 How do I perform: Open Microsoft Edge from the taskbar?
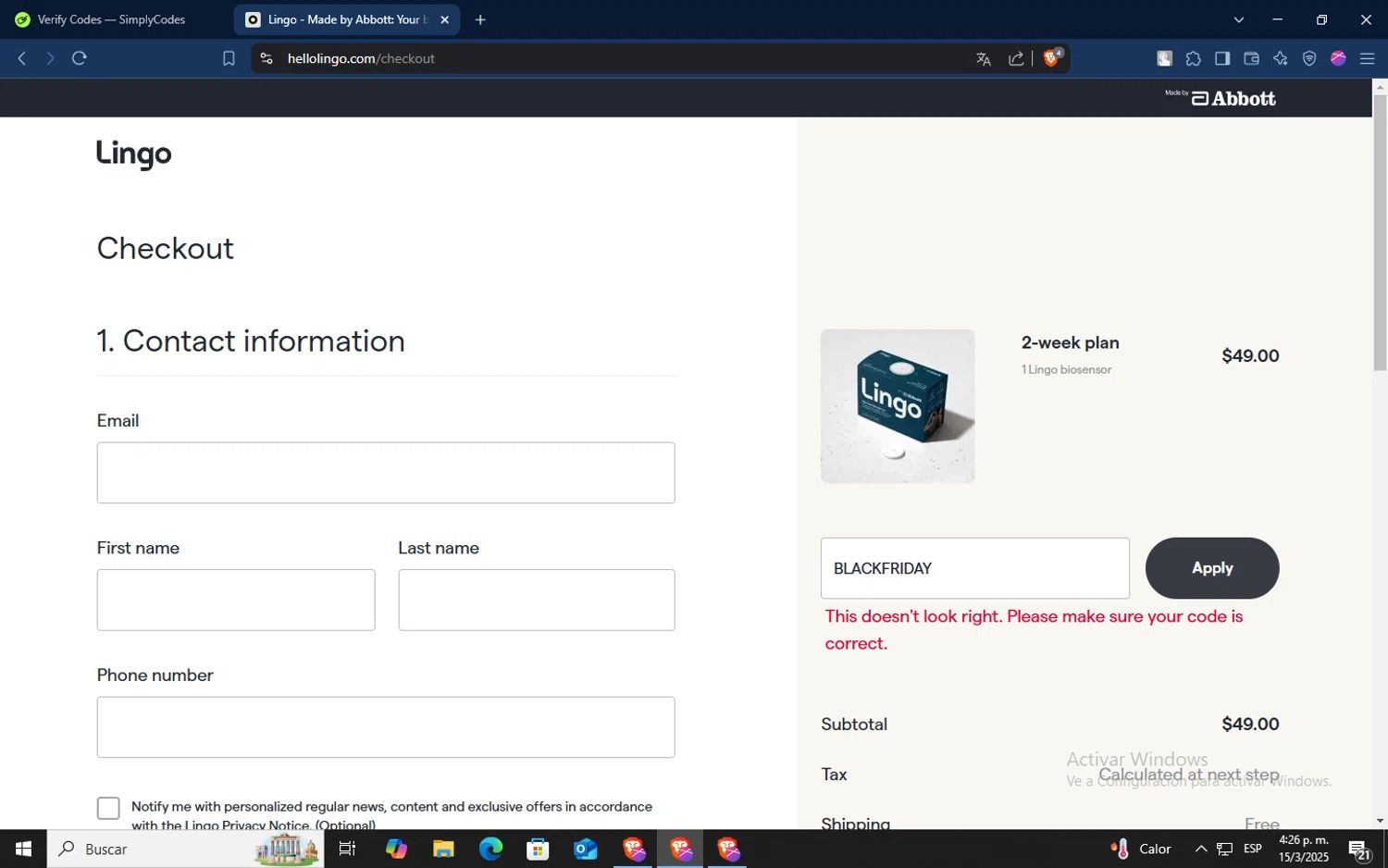(490, 849)
